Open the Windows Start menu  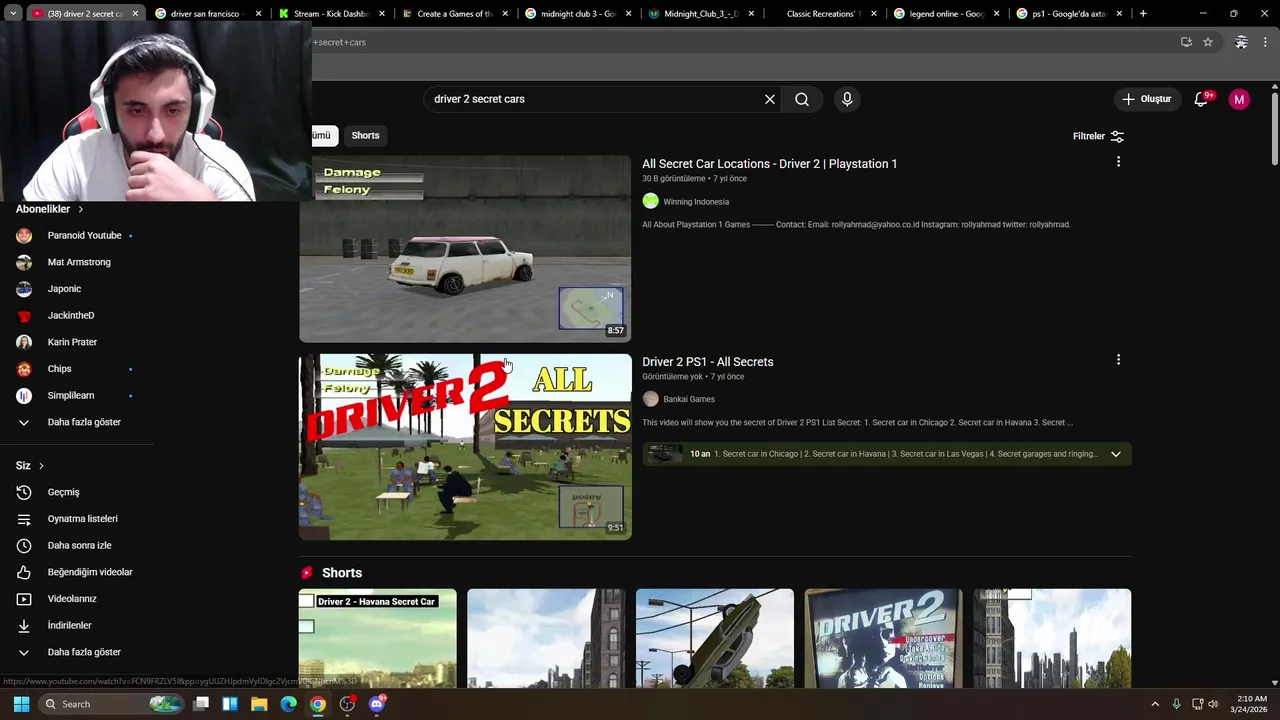click(21, 704)
